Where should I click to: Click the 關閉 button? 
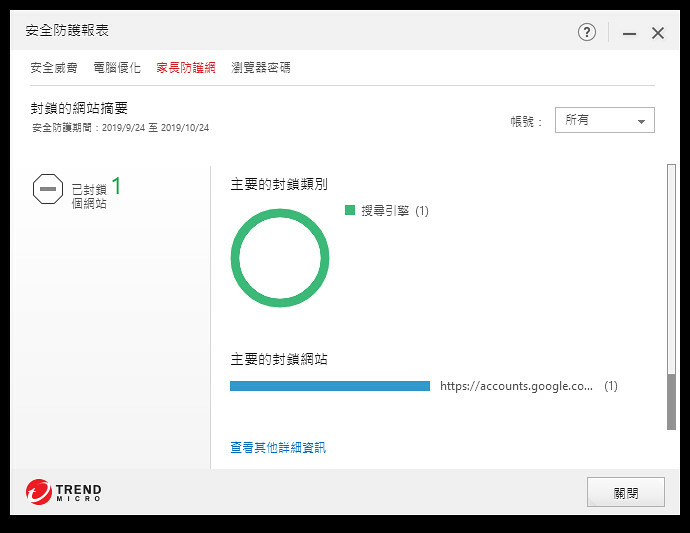pos(626,492)
